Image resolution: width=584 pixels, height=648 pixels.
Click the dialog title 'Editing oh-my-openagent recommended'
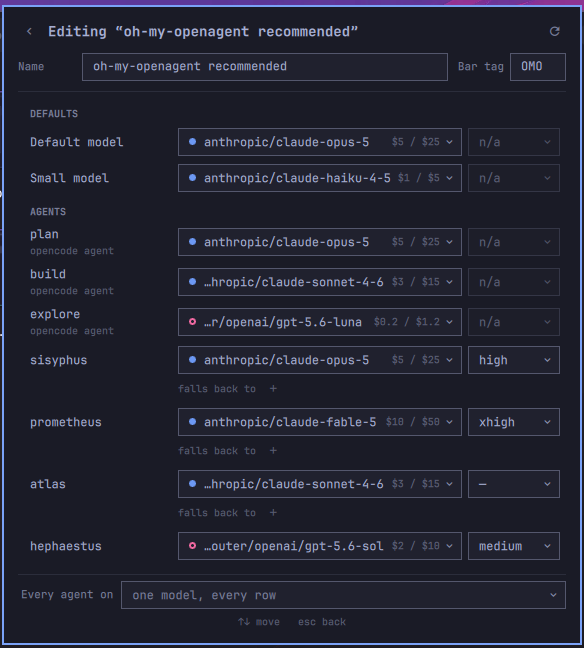(x=203, y=32)
